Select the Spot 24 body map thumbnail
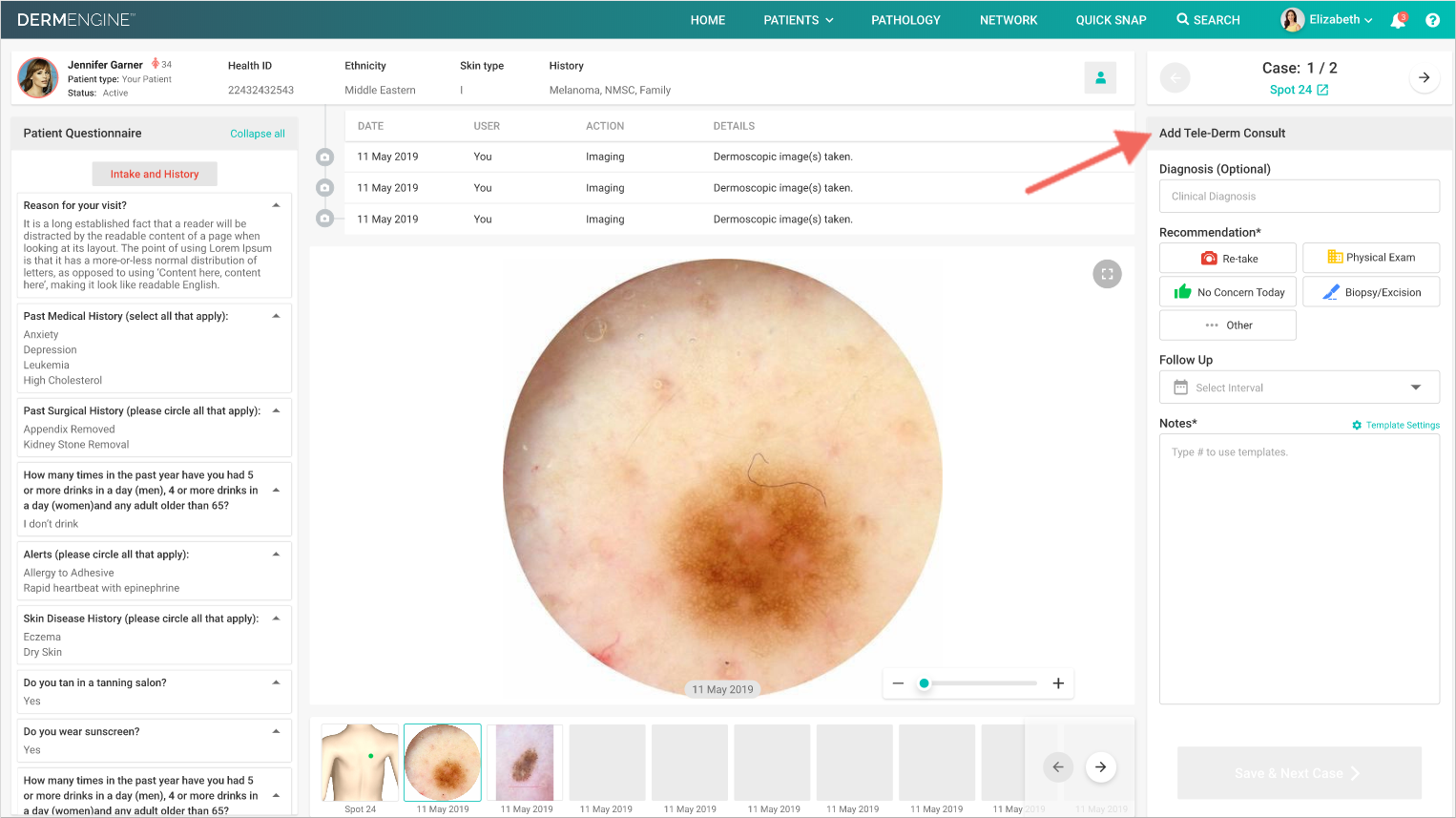The width and height of the screenshot is (1456, 818). pos(360,763)
